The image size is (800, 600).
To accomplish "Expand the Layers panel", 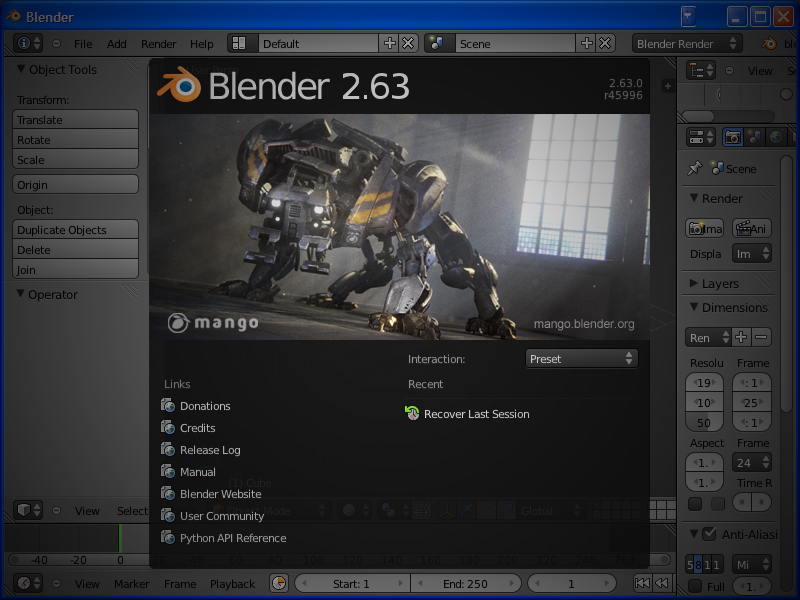I will pyautogui.click(x=693, y=283).
